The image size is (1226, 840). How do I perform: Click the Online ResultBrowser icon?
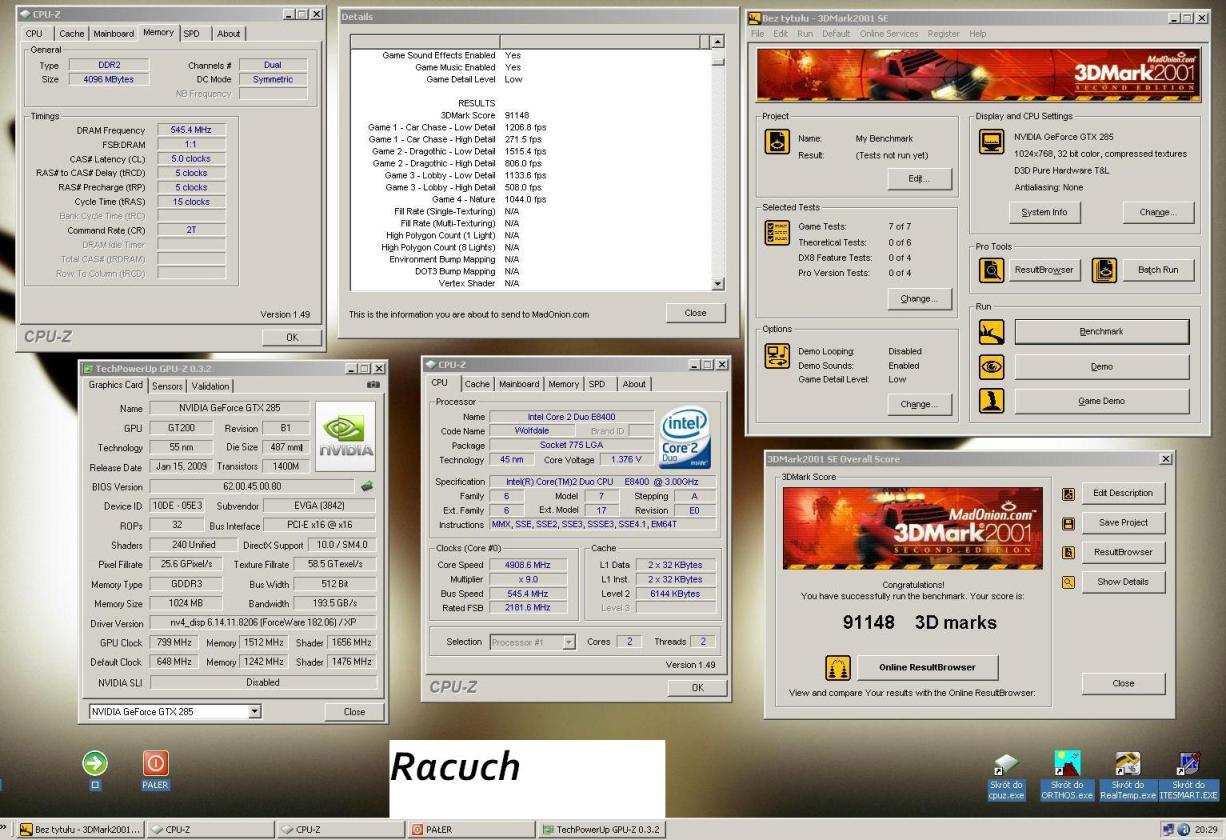click(840, 667)
